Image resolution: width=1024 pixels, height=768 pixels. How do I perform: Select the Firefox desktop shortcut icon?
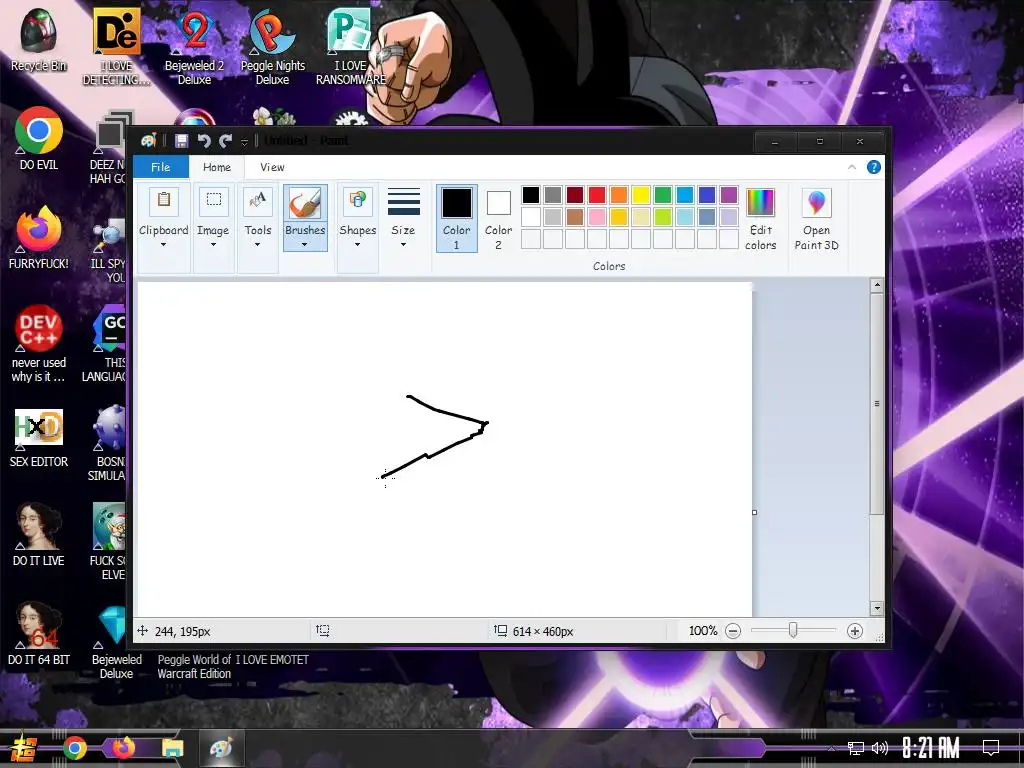pyautogui.click(x=39, y=238)
